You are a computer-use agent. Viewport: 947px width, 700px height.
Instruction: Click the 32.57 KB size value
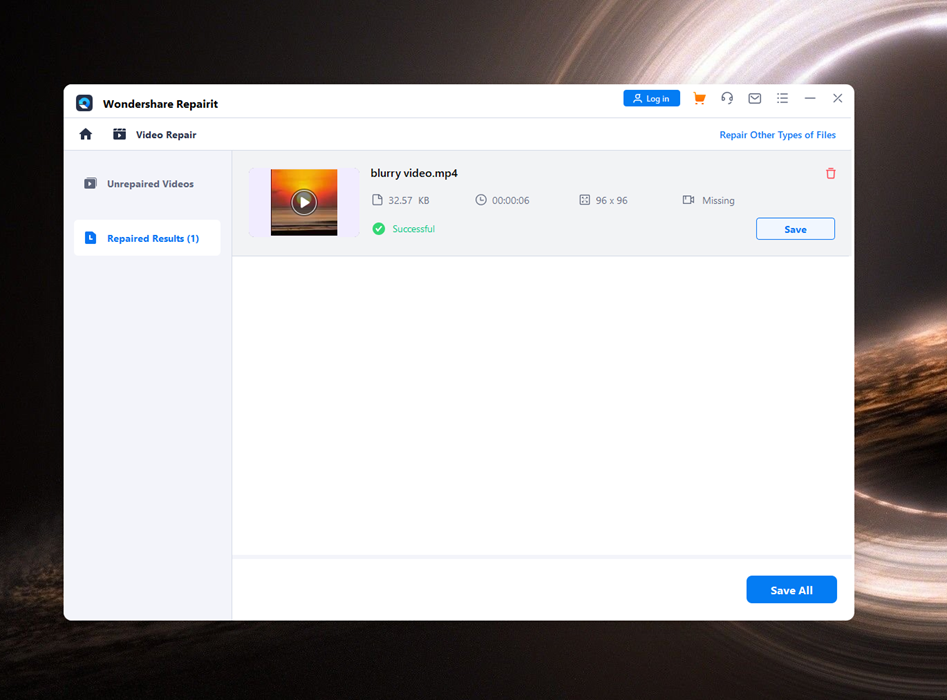(409, 201)
